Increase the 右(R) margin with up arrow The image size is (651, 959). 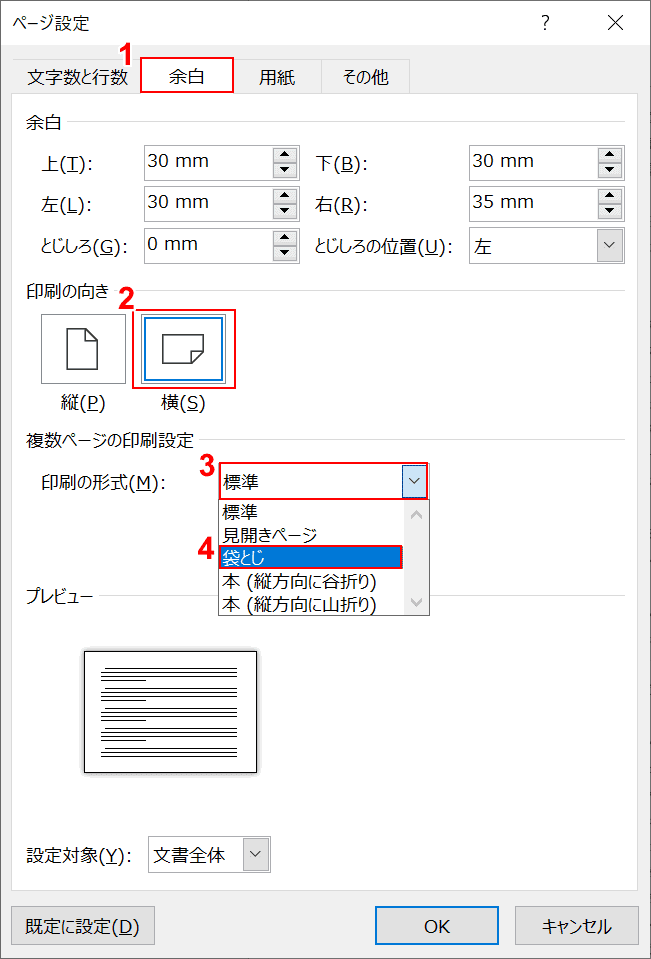coord(609,196)
